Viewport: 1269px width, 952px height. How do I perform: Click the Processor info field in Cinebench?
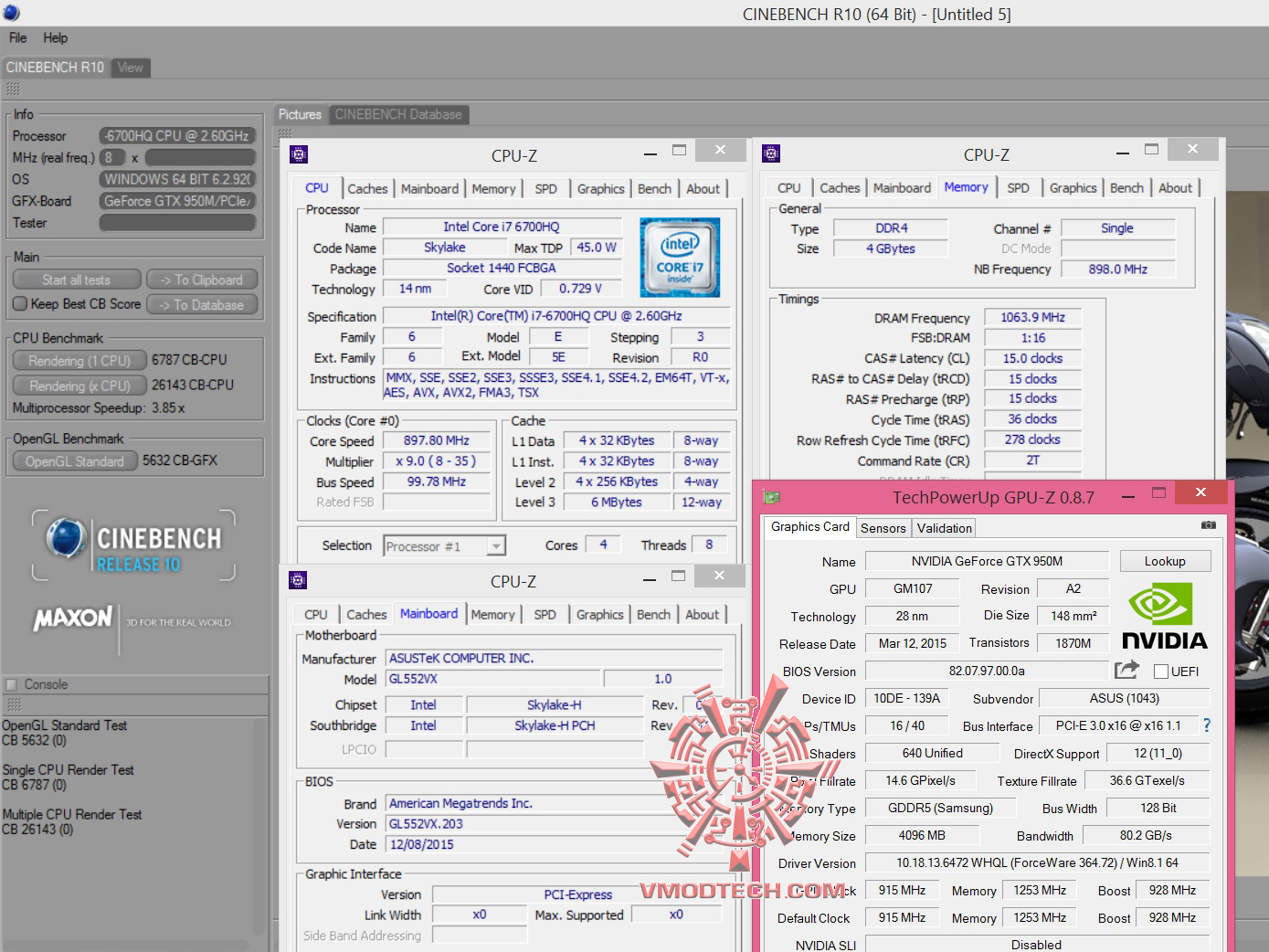tap(177, 135)
